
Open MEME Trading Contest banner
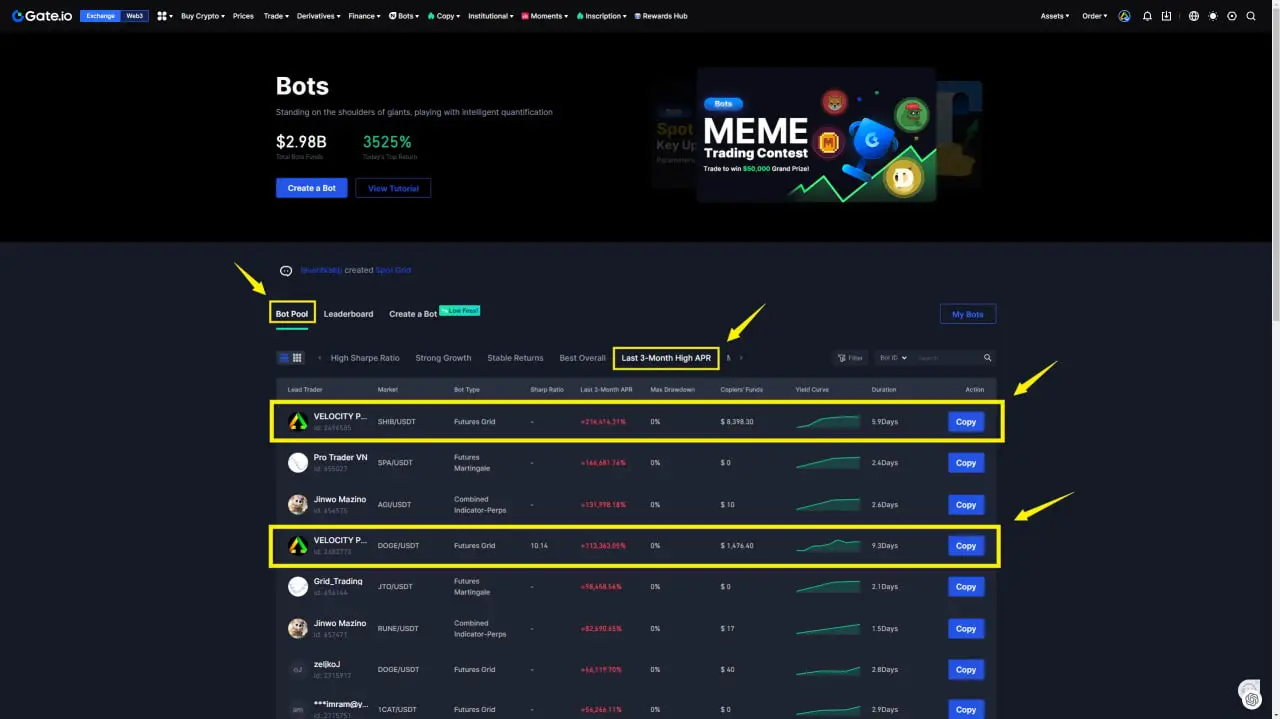click(816, 134)
